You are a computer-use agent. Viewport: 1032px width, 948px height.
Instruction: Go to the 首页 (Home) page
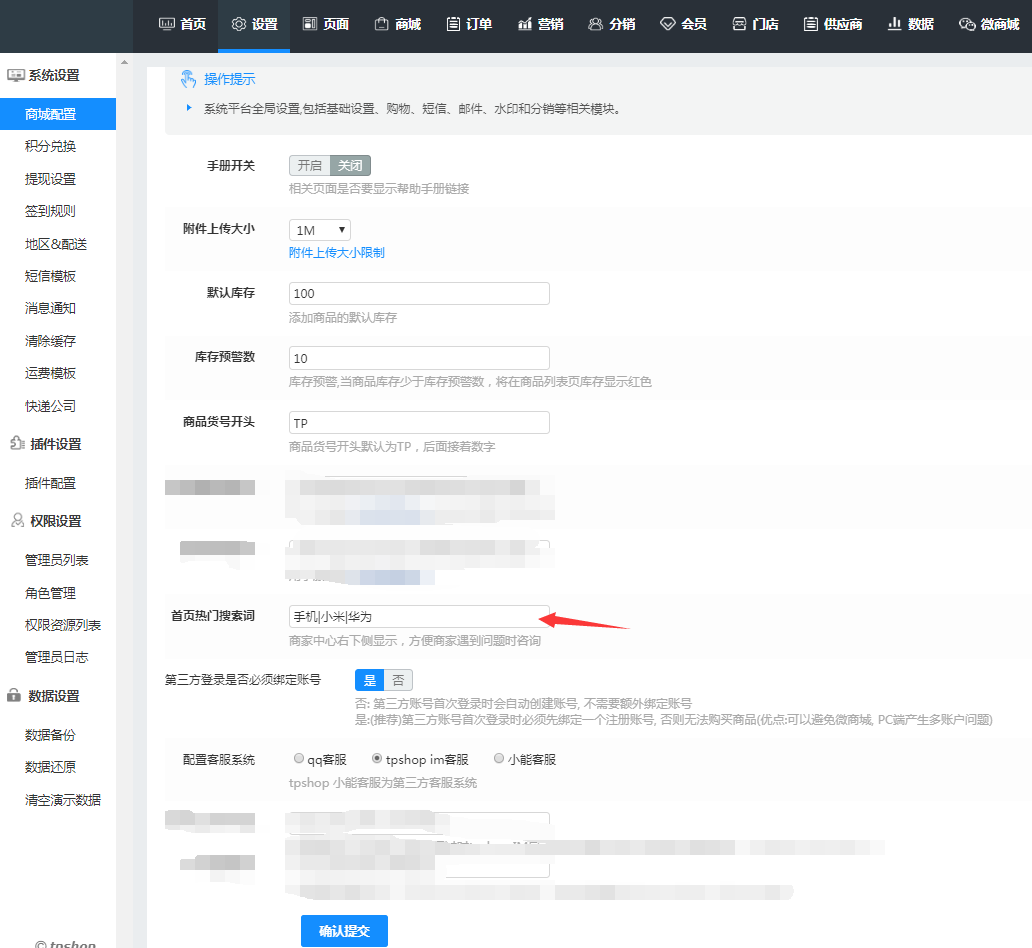[181, 23]
